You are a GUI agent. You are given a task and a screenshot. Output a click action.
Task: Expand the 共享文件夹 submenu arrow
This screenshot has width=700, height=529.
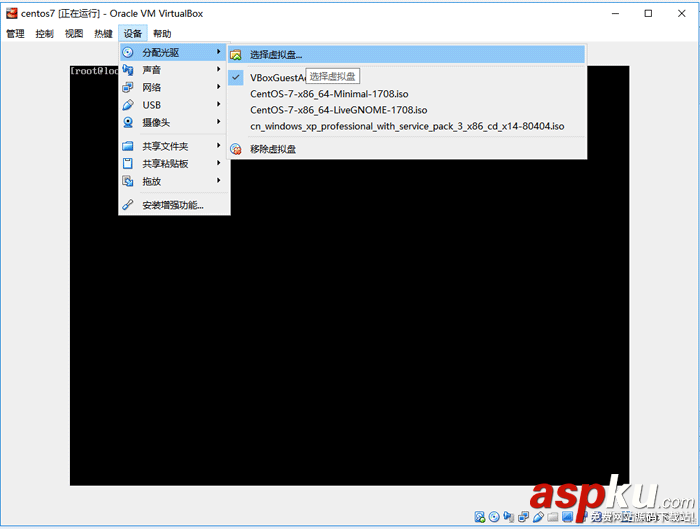(219, 146)
